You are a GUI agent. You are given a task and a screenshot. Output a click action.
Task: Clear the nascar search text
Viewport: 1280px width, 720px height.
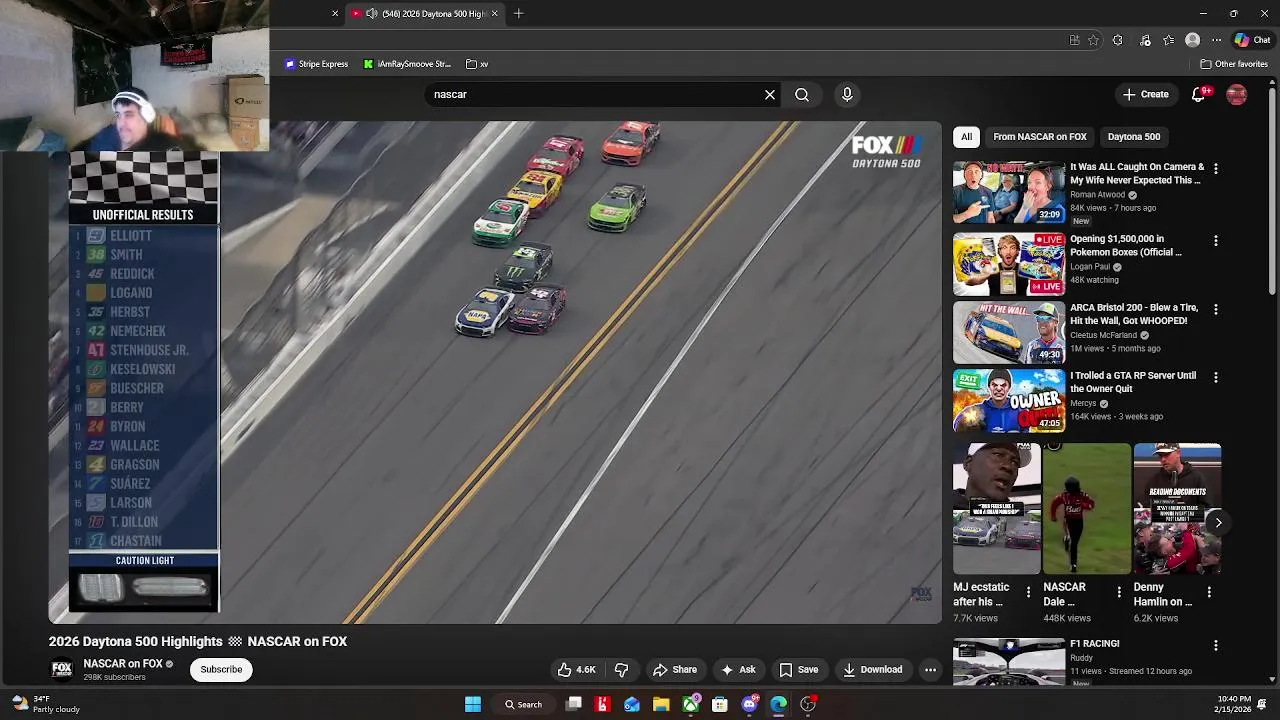coord(770,94)
